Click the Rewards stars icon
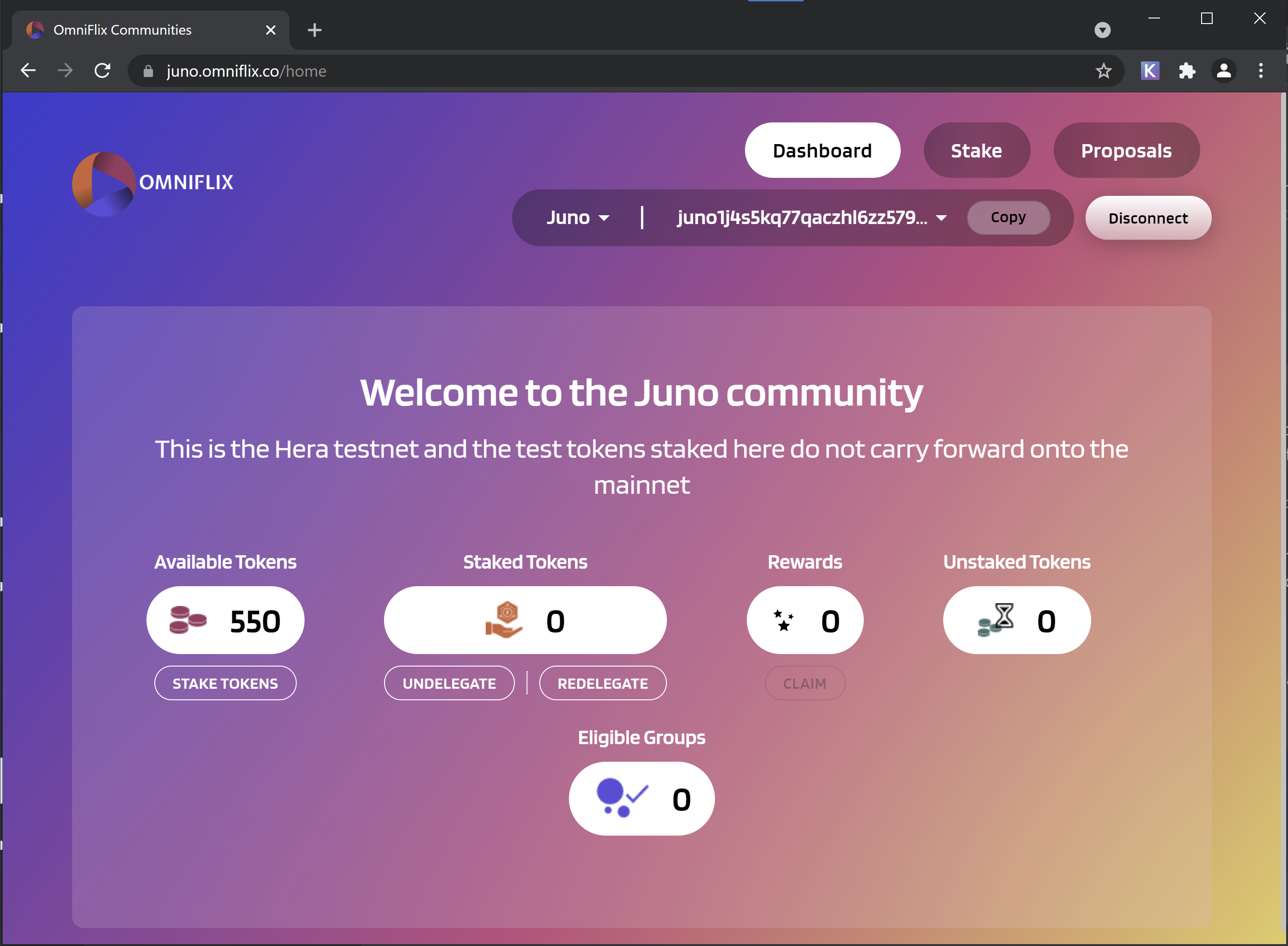 pyautogui.click(x=783, y=621)
